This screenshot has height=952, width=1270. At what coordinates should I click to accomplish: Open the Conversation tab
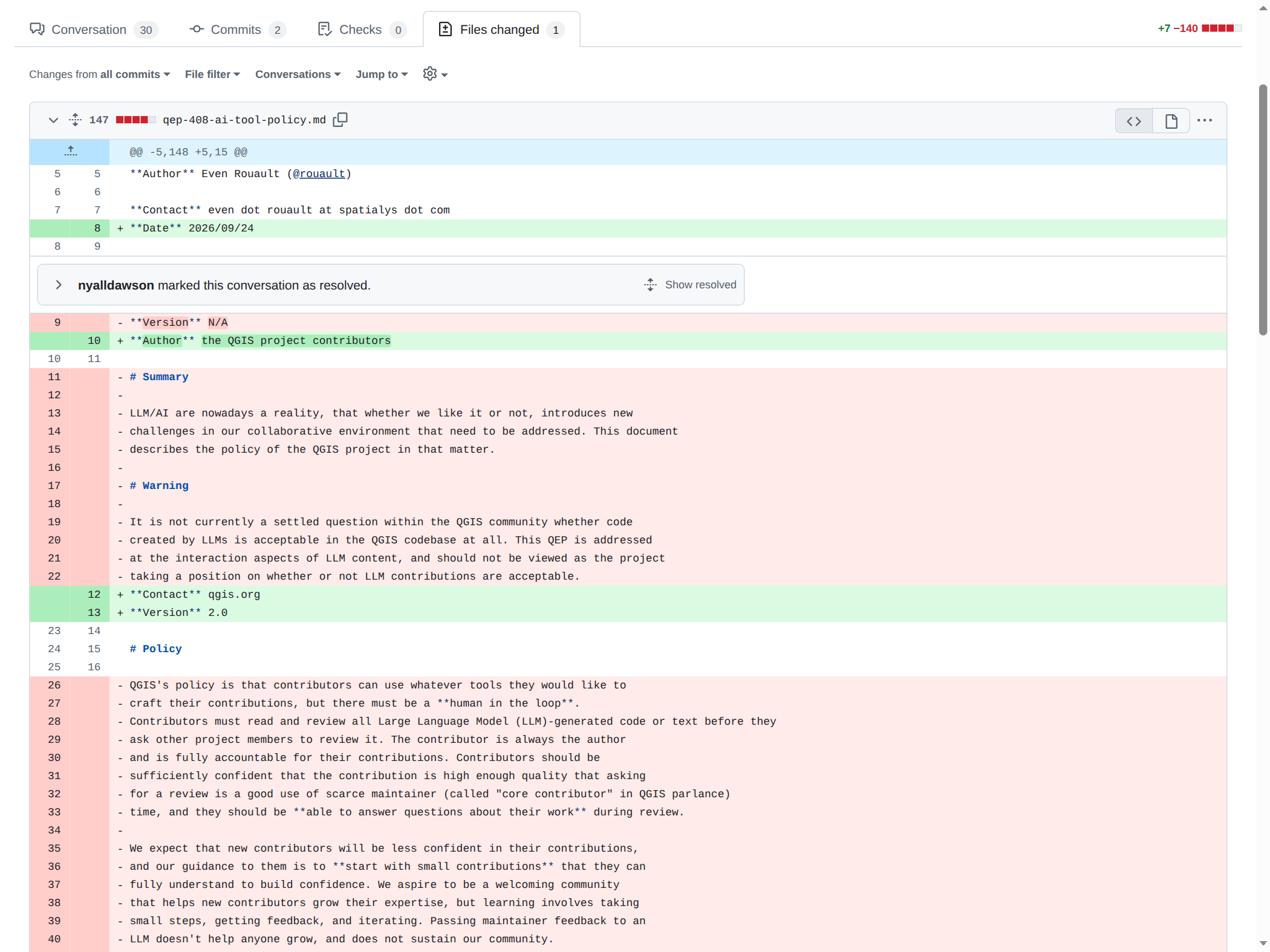point(94,29)
